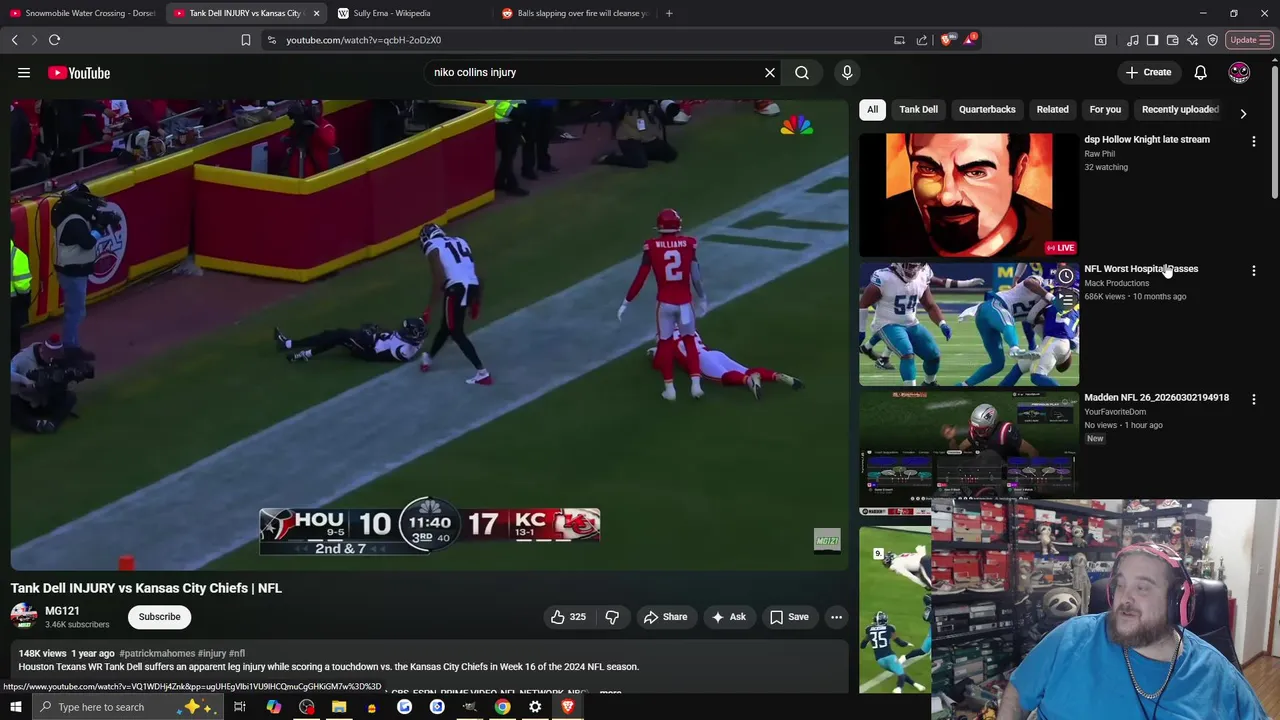1280x720 pixels.
Task: Select the Related filter chip
Action: click(x=1052, y=109)
